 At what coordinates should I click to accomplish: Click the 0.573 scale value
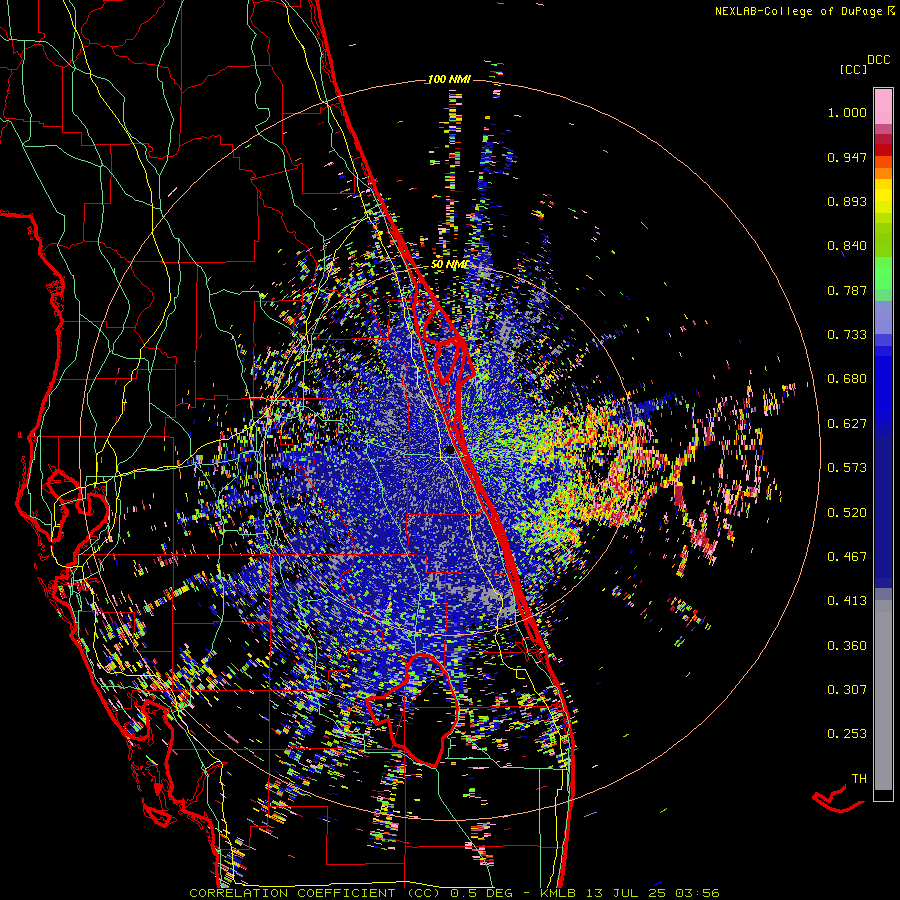847,468
